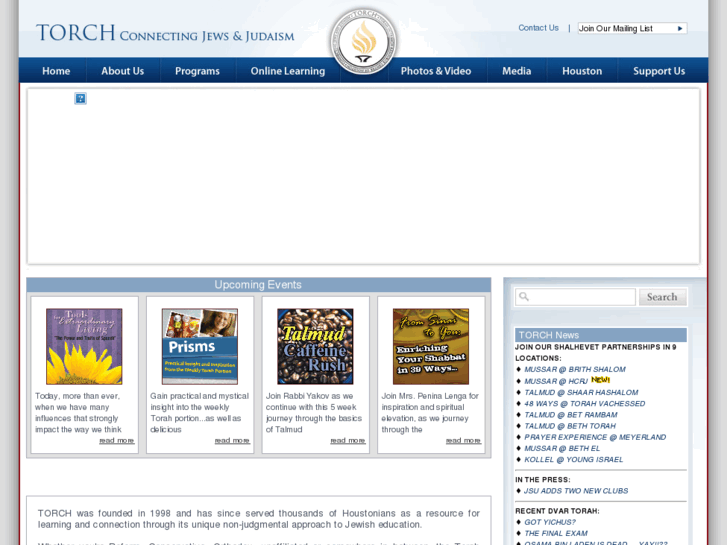Open the Talmud Caffeine Rush thumbnail
This screenshot has width=727, height=545.
click(315, 346)
